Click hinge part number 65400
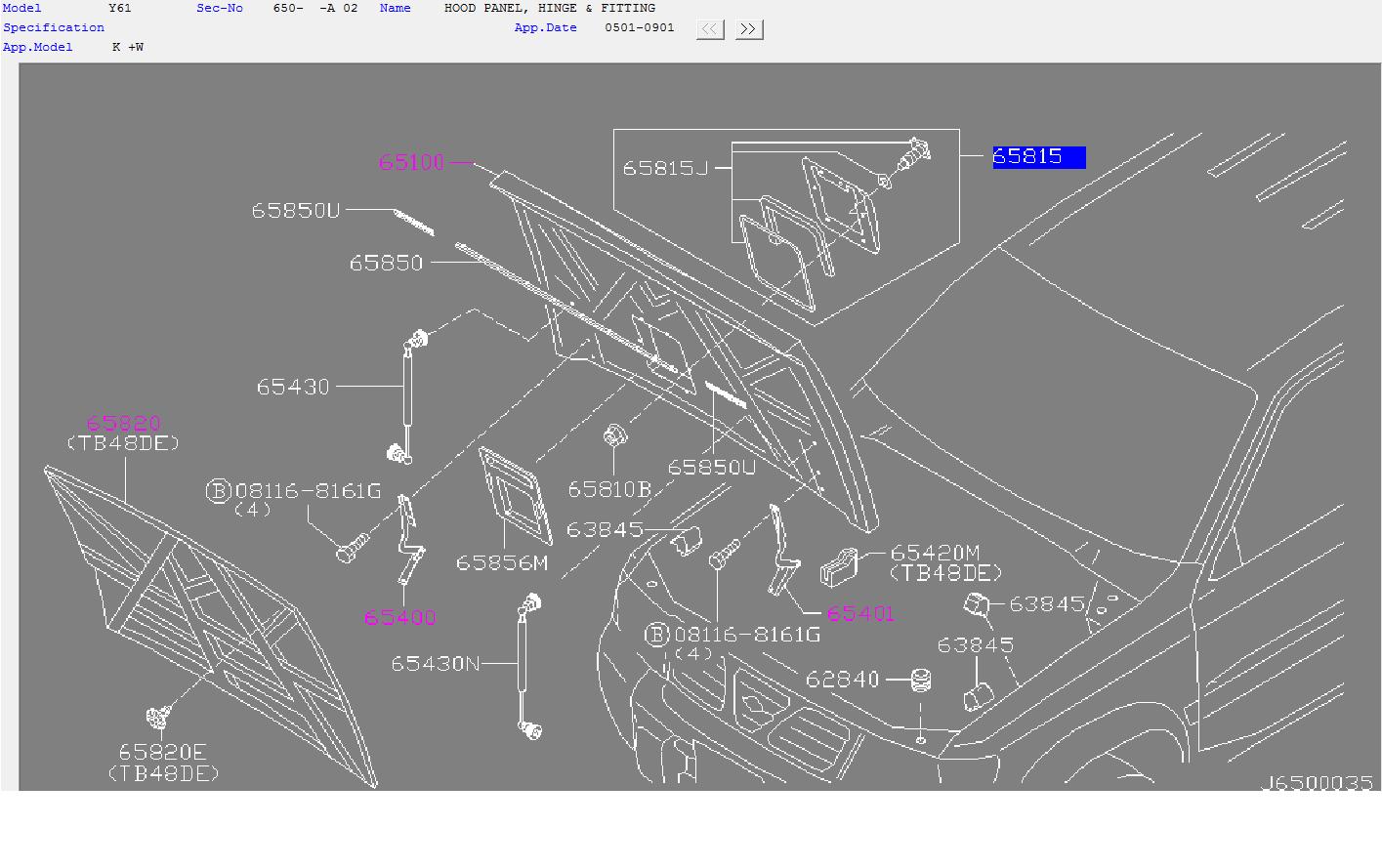This screenshot has width=1382, height=868. 399,617
